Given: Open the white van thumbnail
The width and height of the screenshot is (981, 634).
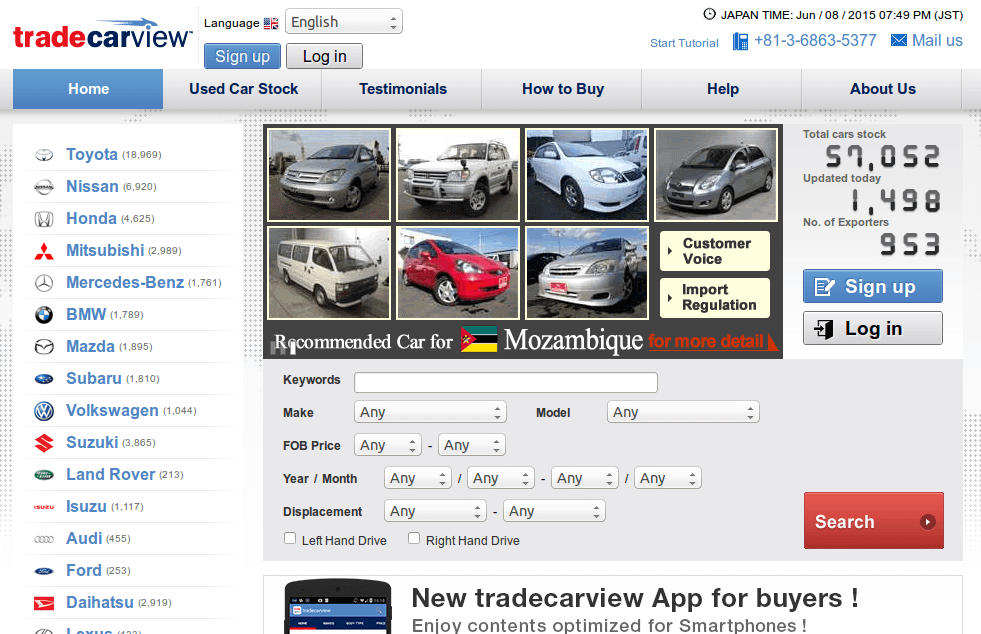Looking at the screenshot, I should (329, 273).
